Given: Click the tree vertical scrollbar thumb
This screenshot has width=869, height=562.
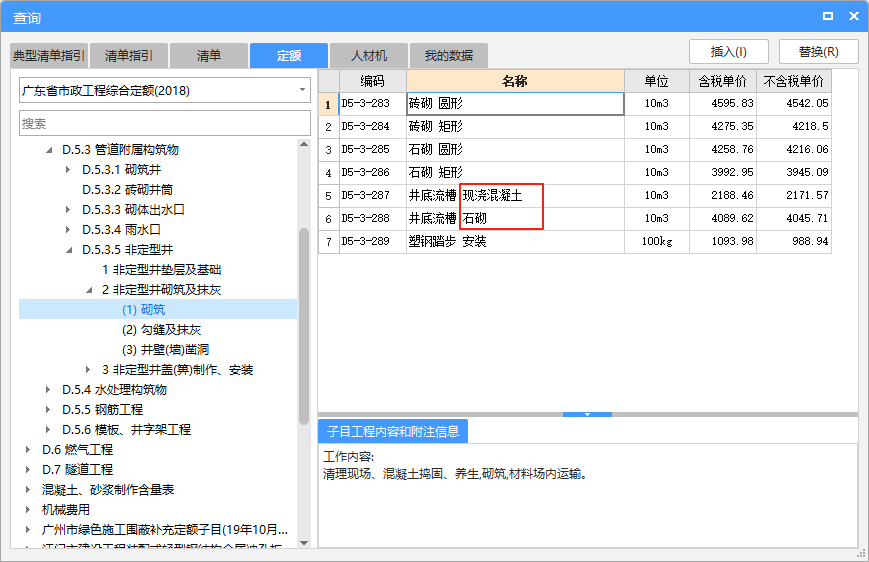Looking at the screenshot, I should point(304,326).
